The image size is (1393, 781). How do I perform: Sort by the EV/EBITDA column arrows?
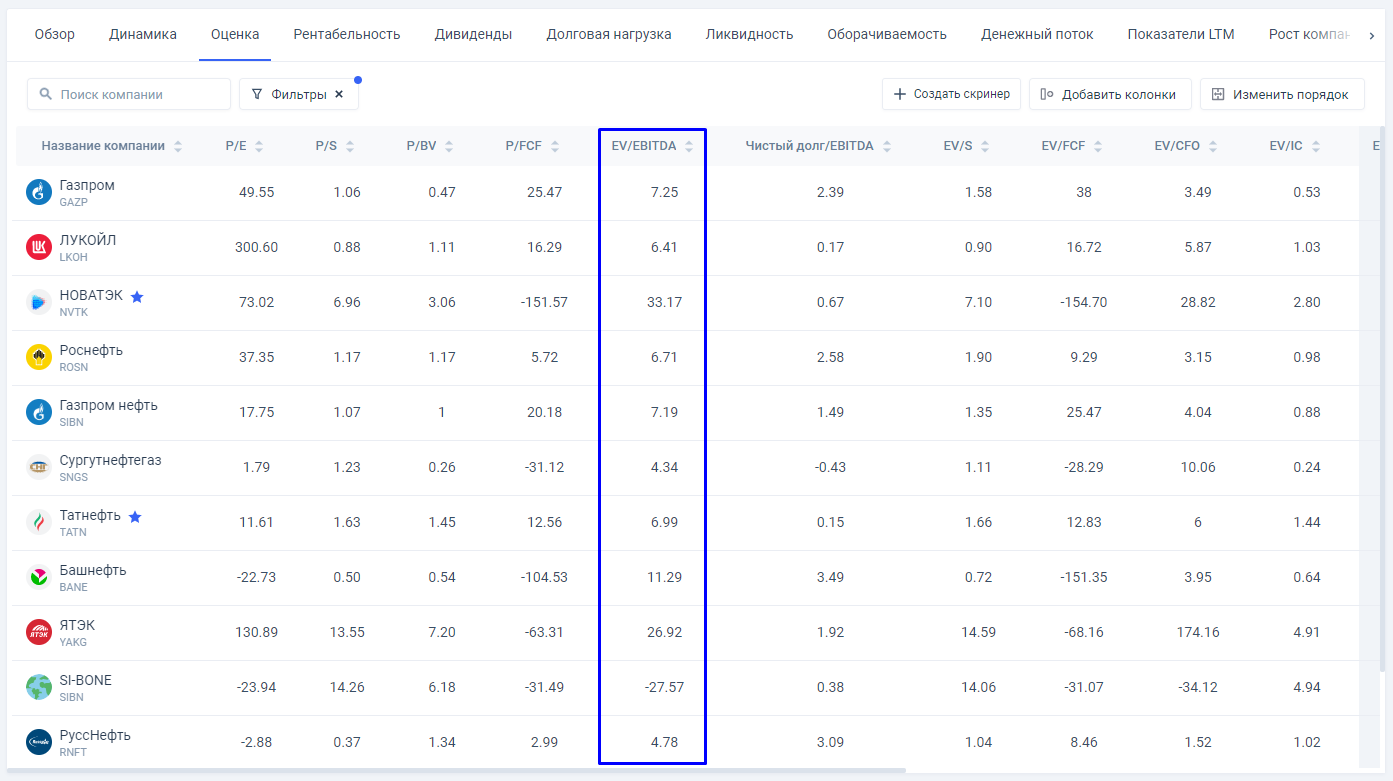point(690,145)
